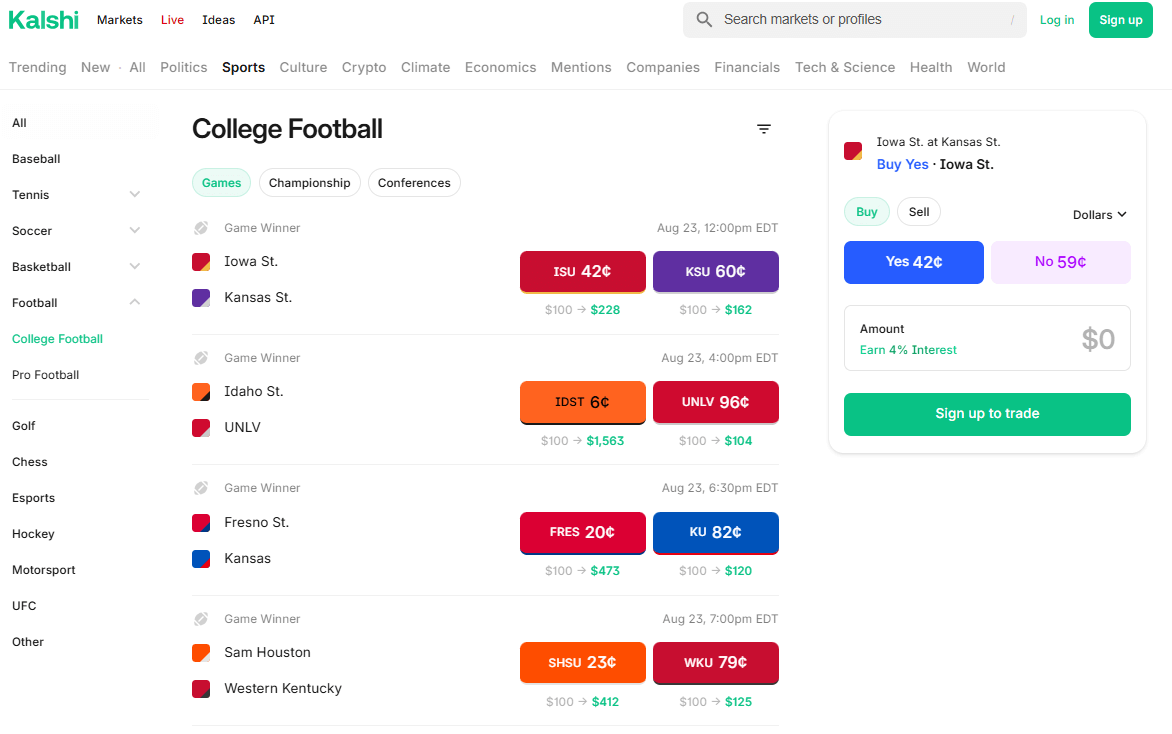Go to the Economics category
This screenshot has width=1172, height=734.
click(x=500, y=67)
